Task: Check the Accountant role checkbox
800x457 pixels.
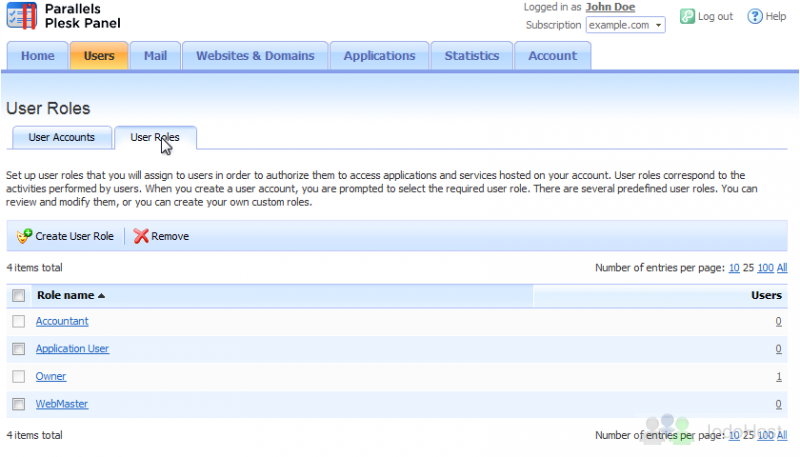Action: click(x=18, y=321)
